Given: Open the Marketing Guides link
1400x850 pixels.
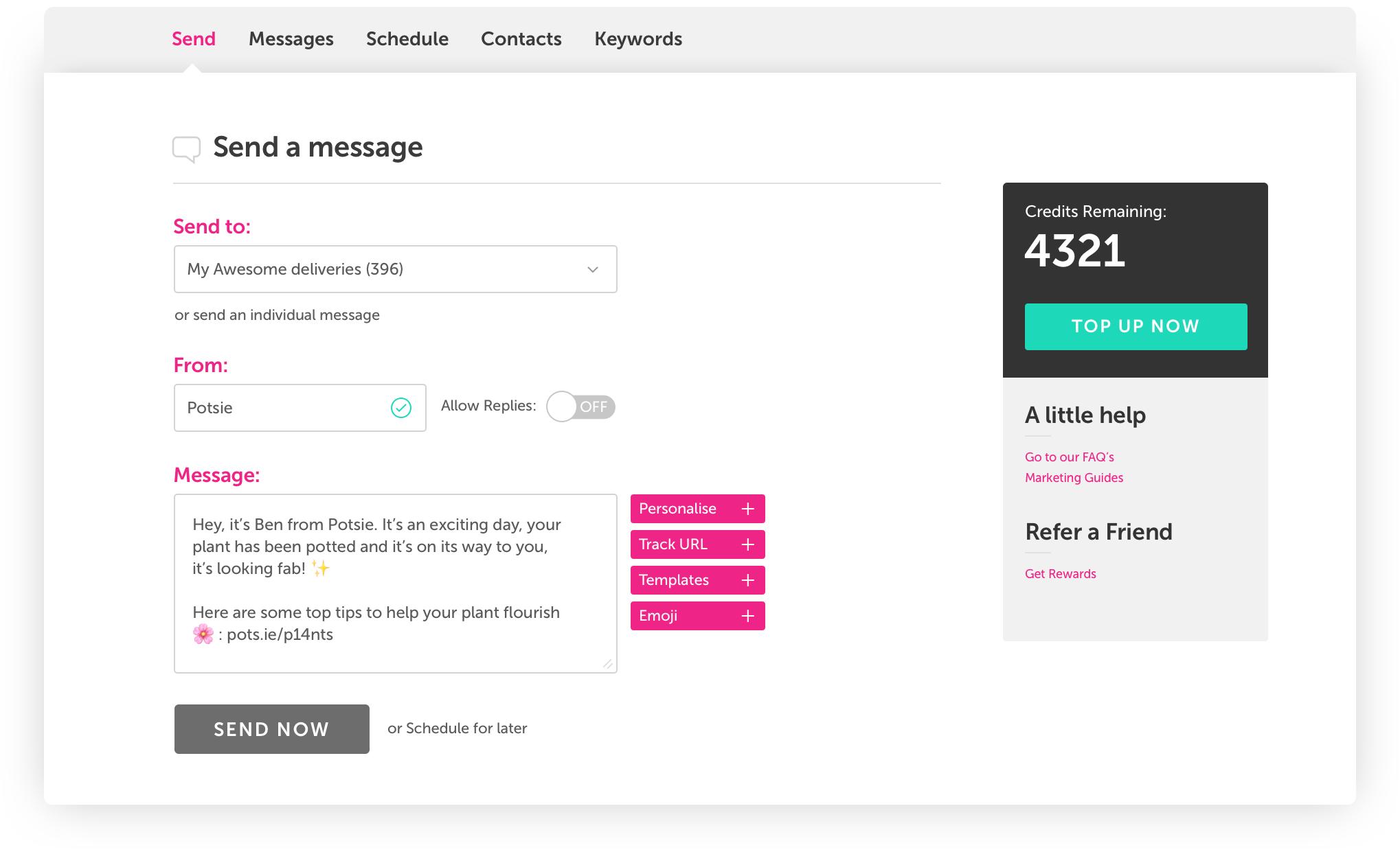Looking at the screenshot, I should pos(1074,477).
